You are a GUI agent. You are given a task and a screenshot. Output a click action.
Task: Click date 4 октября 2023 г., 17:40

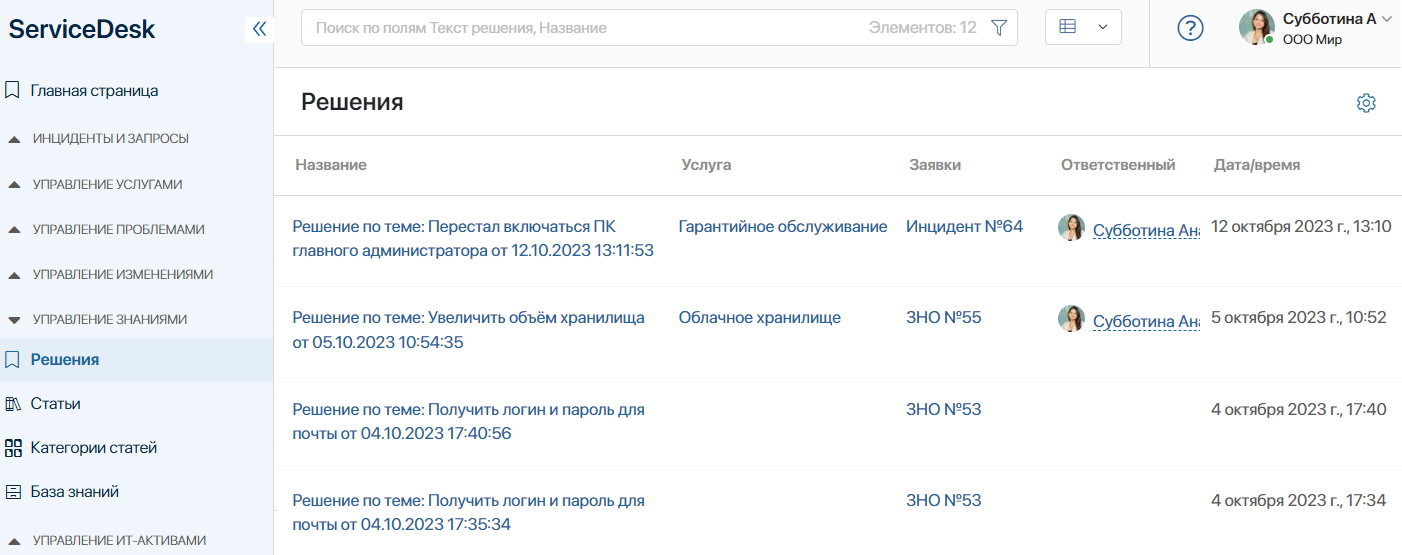1299,410
